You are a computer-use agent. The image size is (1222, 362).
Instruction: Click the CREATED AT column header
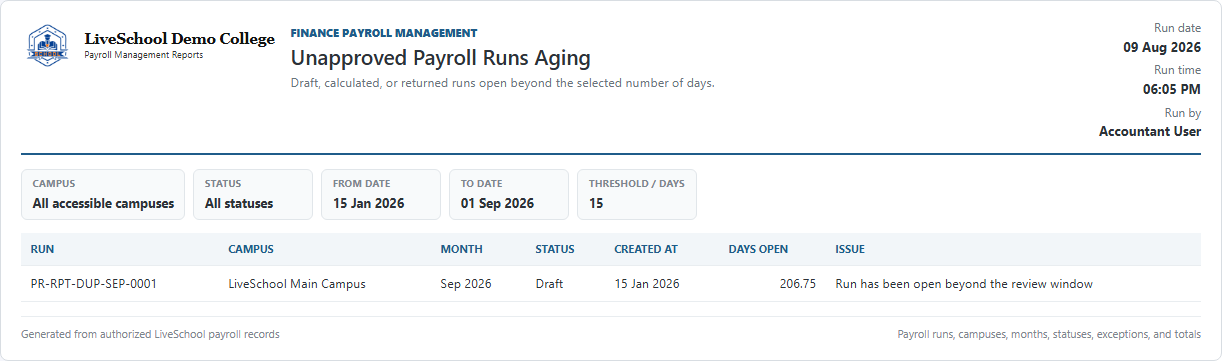point(646,249)
